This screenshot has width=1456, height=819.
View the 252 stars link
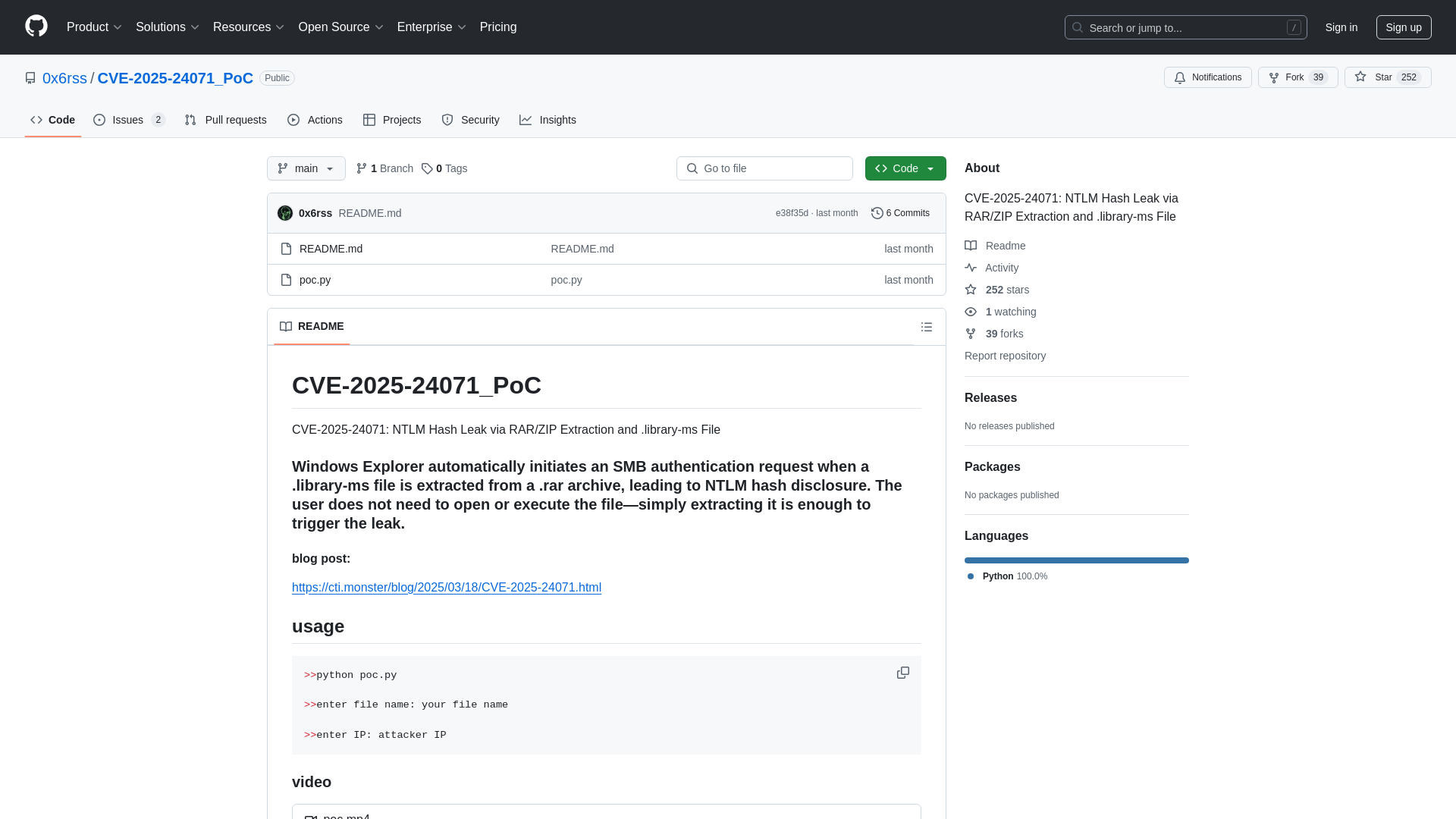click(x=996, y=290)
